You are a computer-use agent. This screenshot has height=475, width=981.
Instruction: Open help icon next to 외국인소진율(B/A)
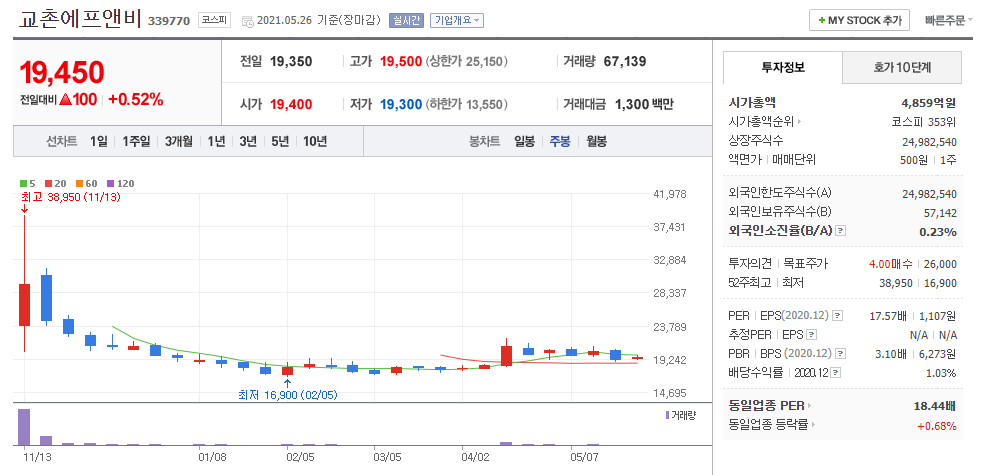coord(841,231)
